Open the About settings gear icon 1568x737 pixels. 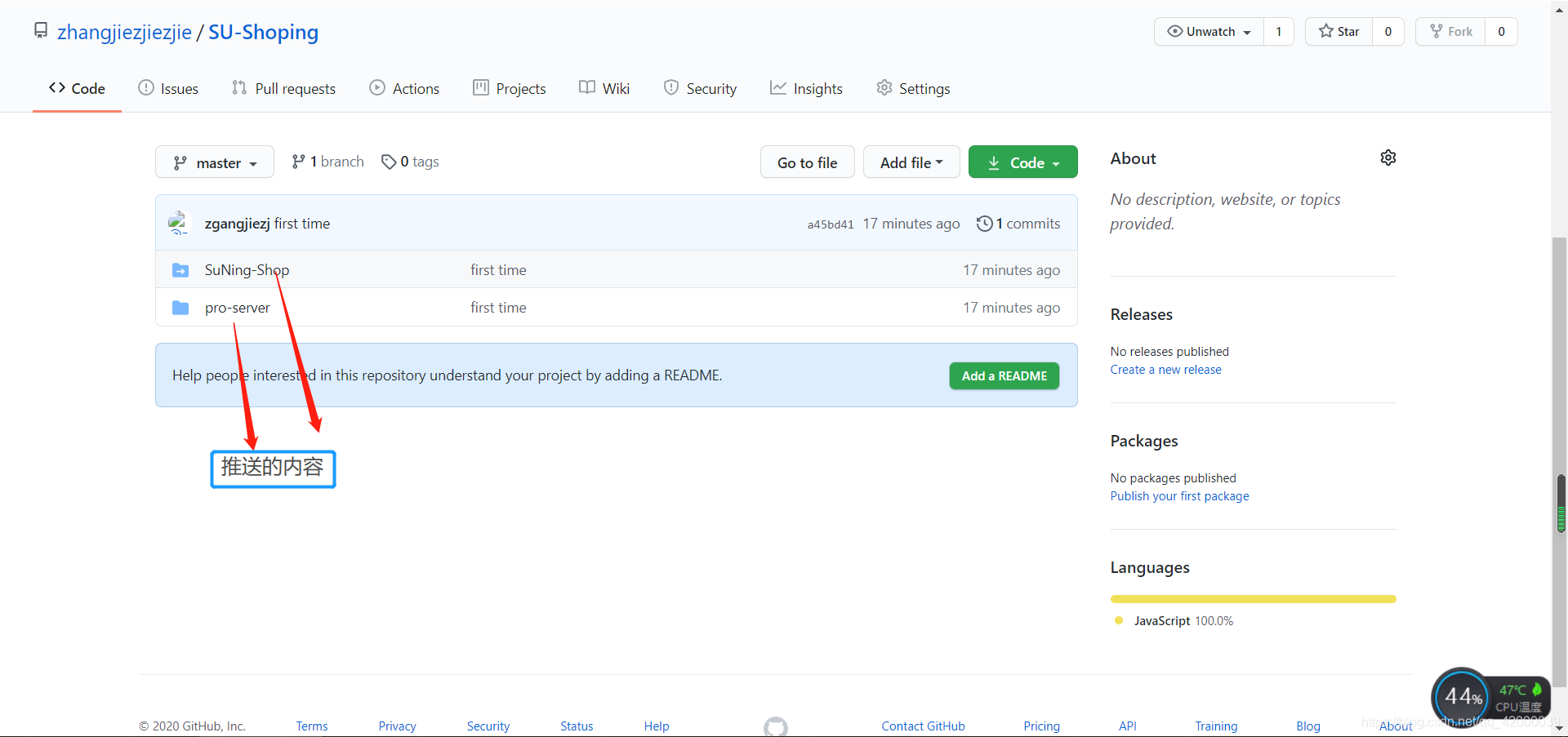coord(1388,158)
